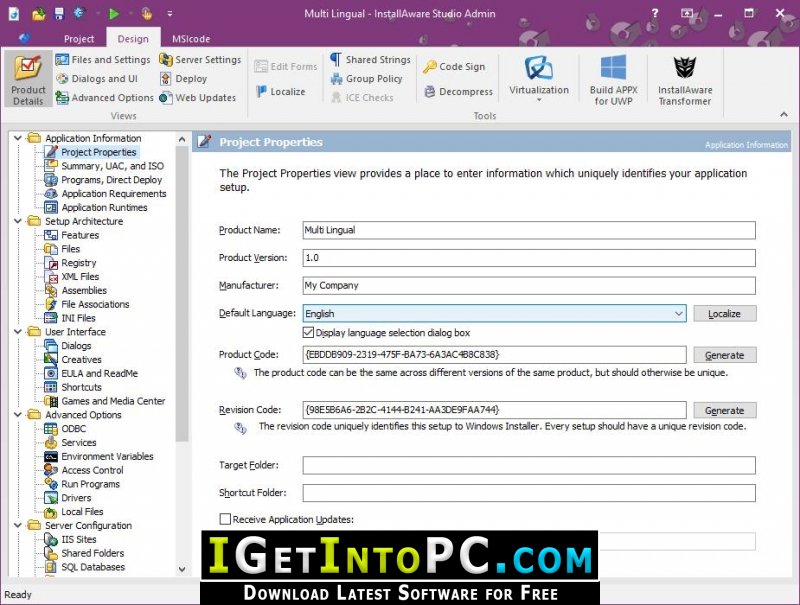Click the tree scrollbar up arrow
The width and height of the screenshot is (800, 605).
click(182, 139)
